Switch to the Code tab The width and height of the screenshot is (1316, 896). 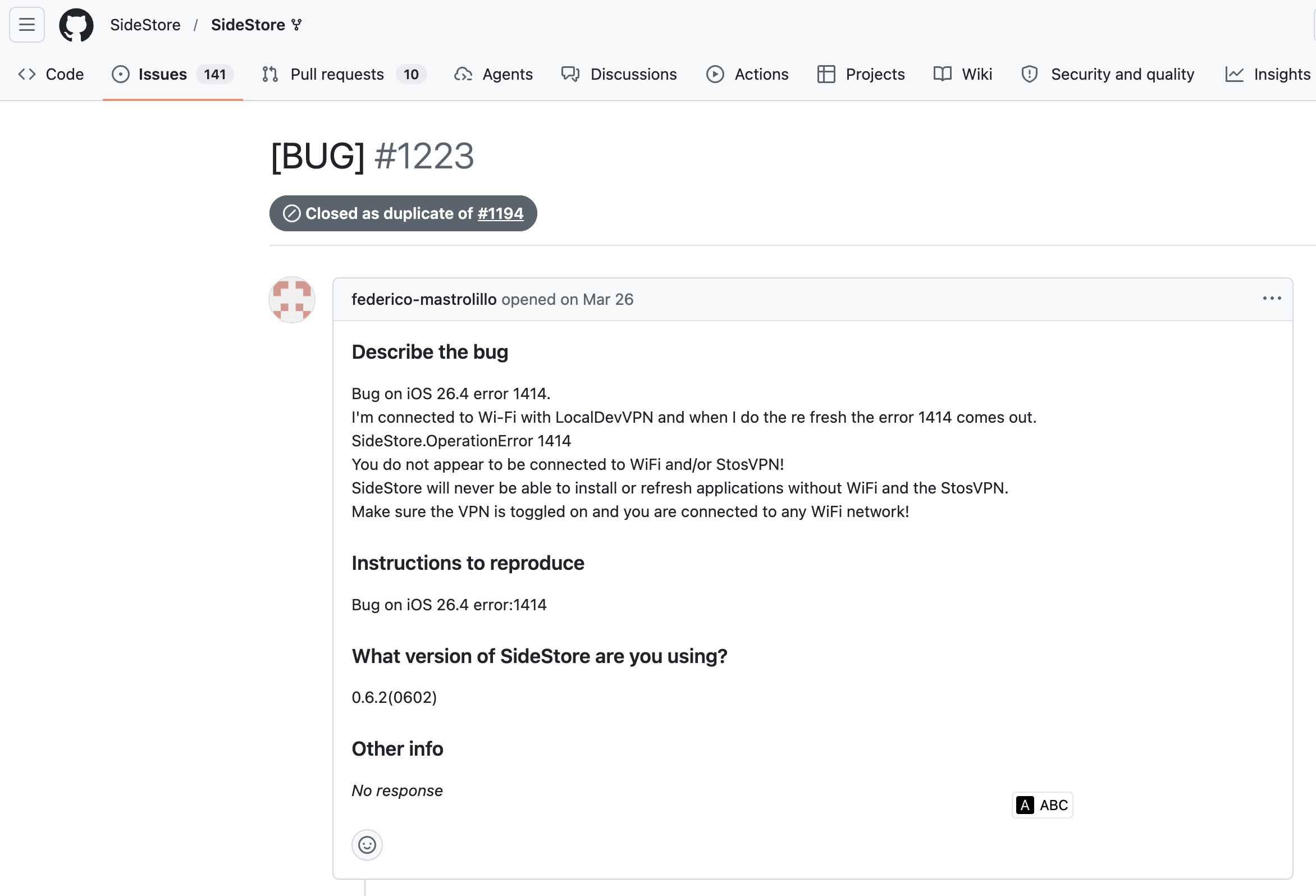51,74
